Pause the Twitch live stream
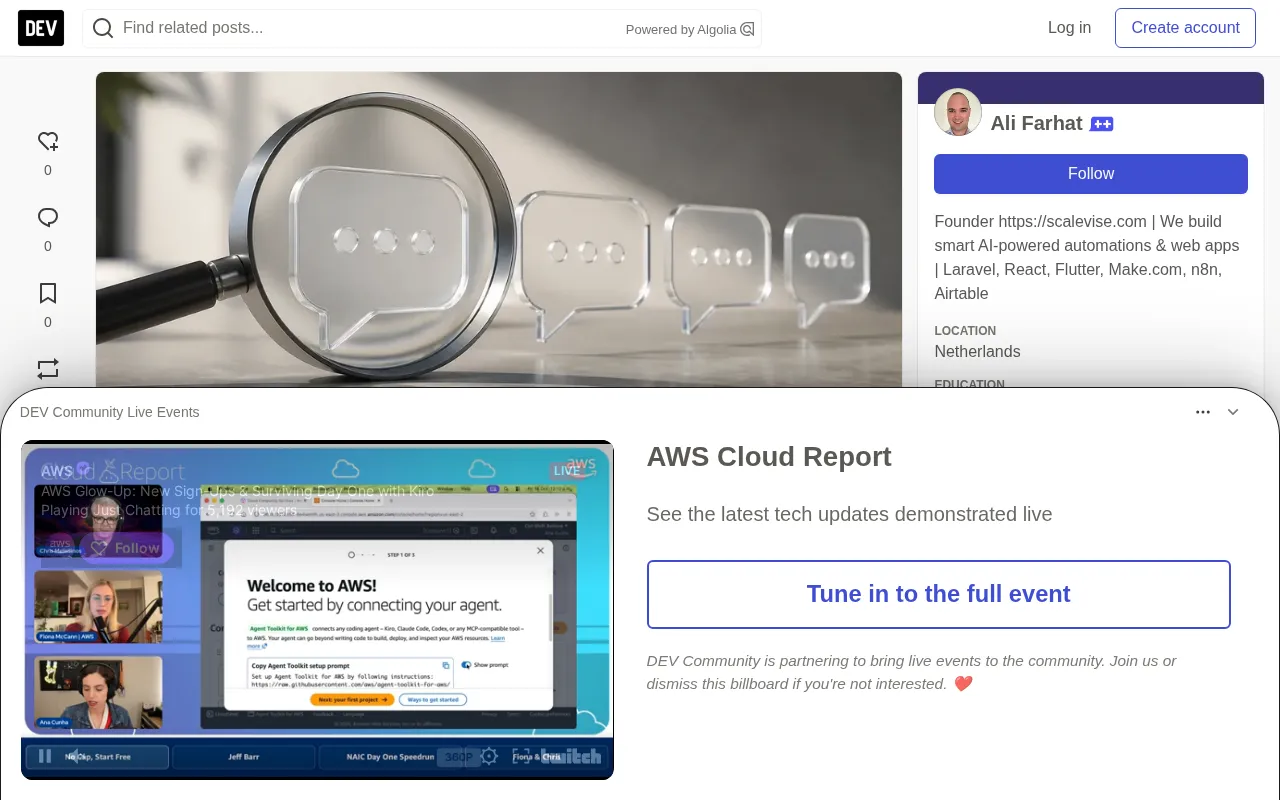The width and height of the screenshot is (1280, 800). point(44,756)
